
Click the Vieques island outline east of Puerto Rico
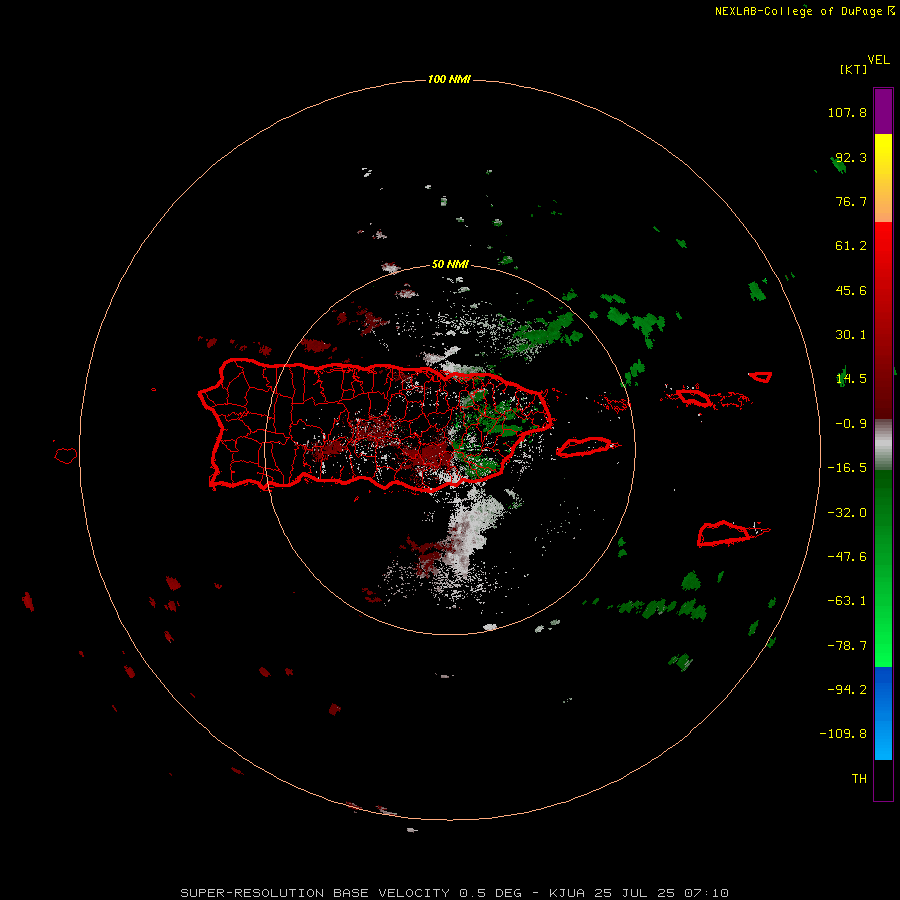584,447
